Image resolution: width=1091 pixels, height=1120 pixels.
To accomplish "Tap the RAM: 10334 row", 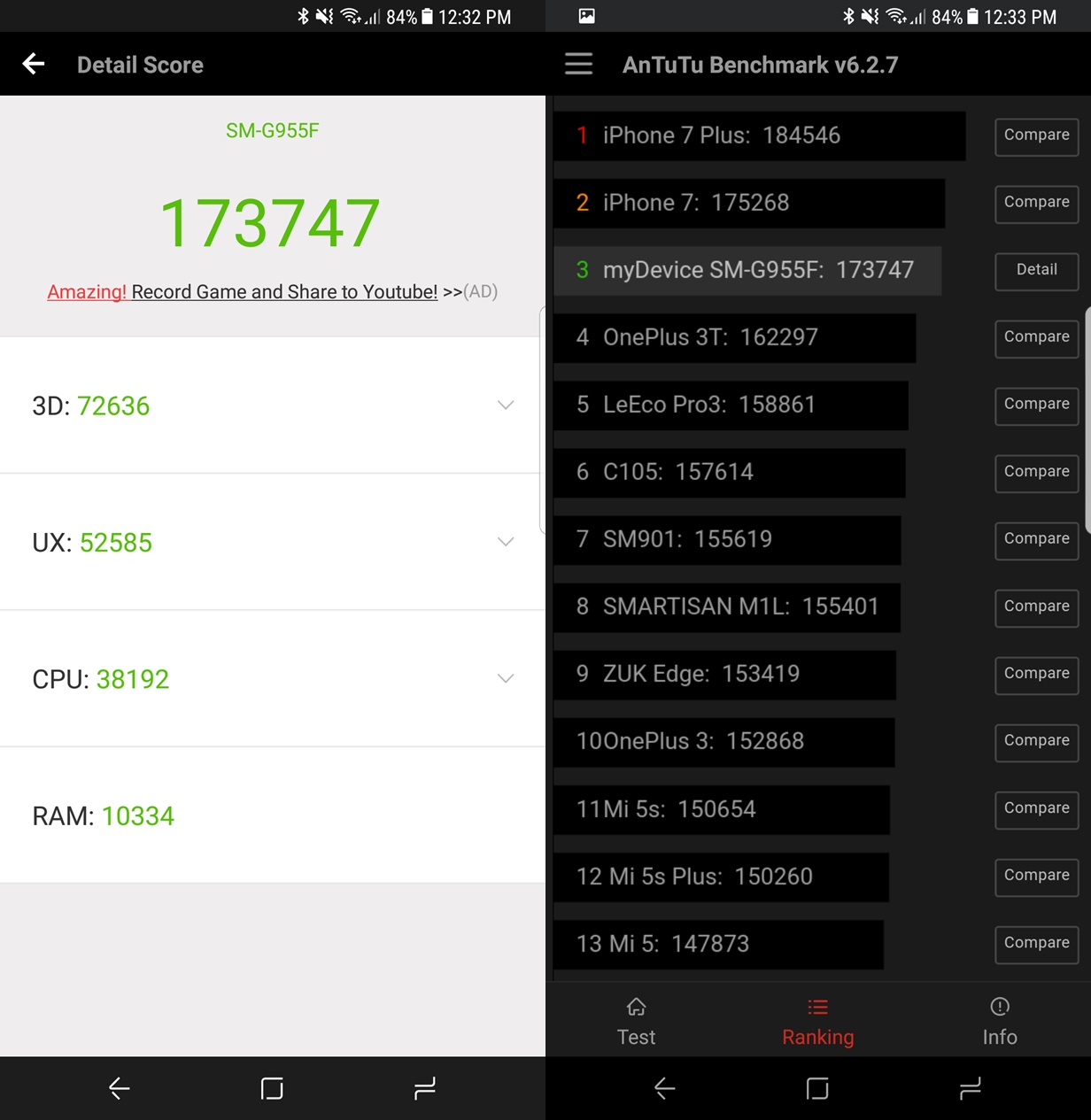I will click(273, 815).
